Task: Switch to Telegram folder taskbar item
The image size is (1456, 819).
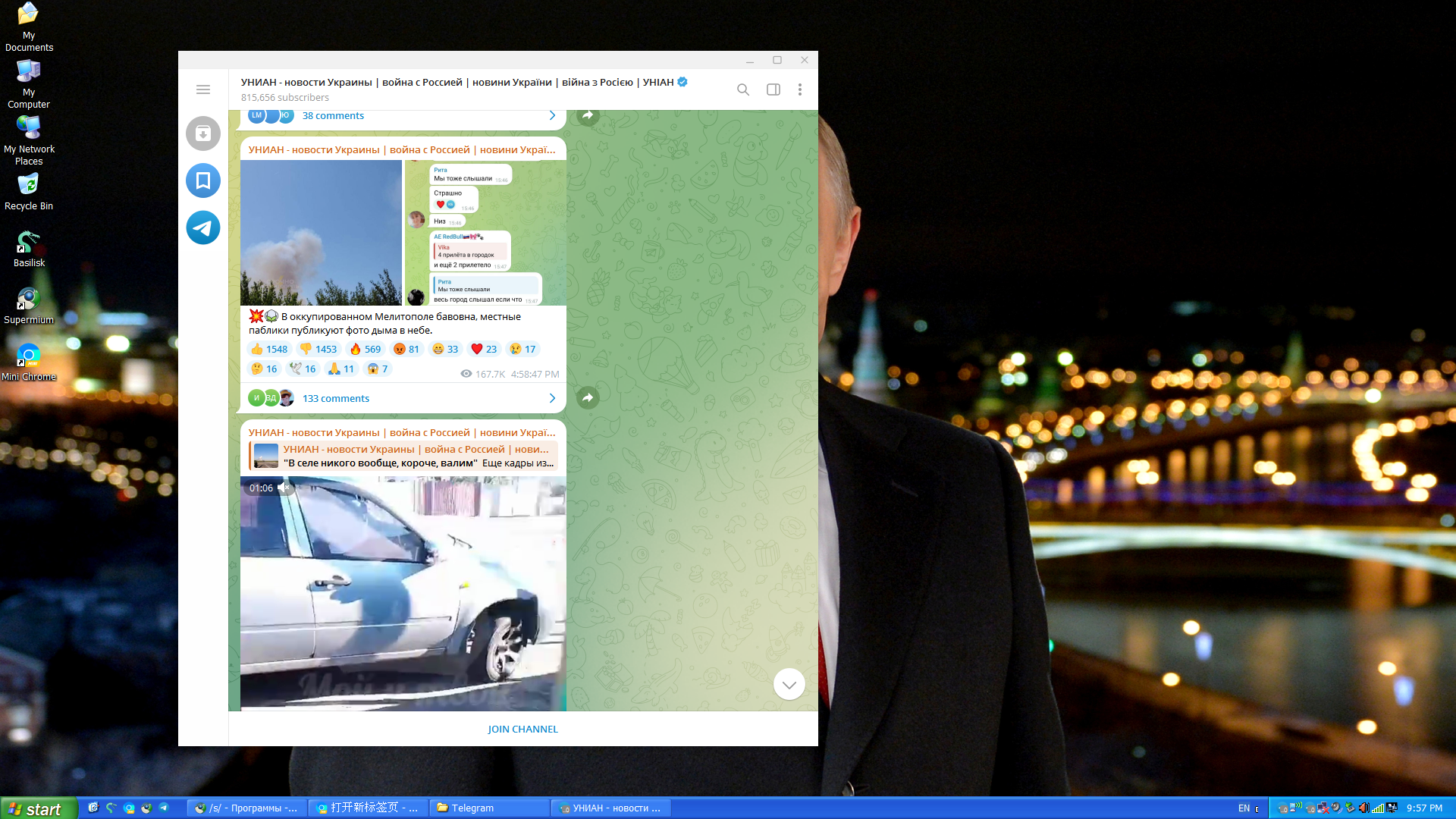Action: tap(489, 808)
